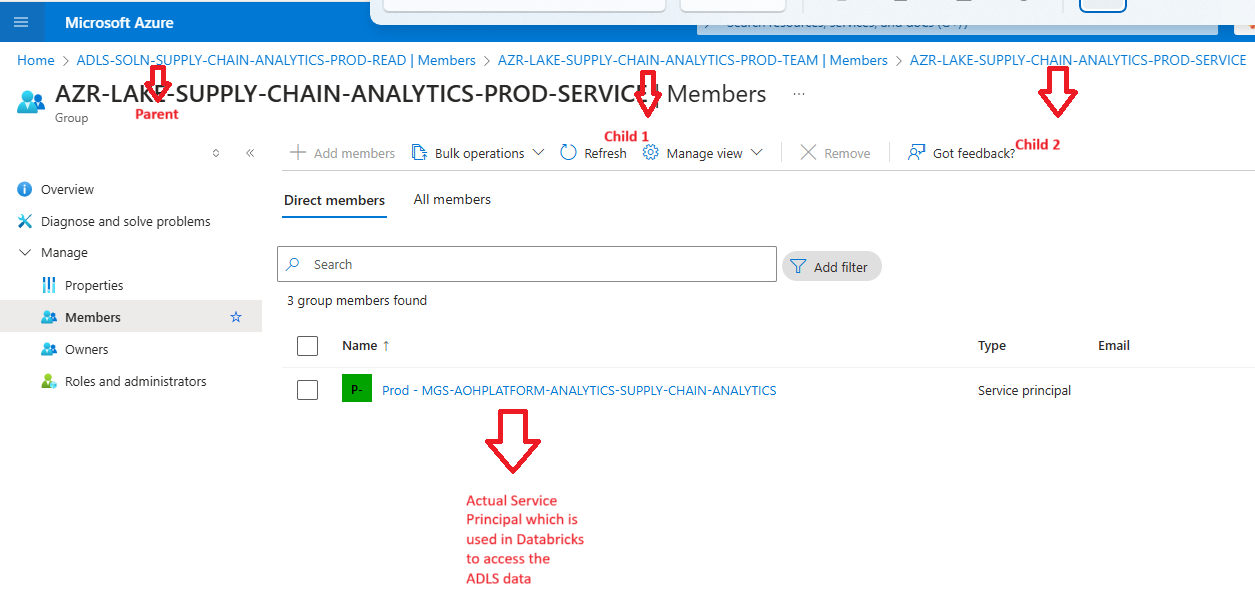Image resolution: width=1255 pixels, height=604 pixels.
Task: Click the Email column header
Action: (x=1114, y=346)
